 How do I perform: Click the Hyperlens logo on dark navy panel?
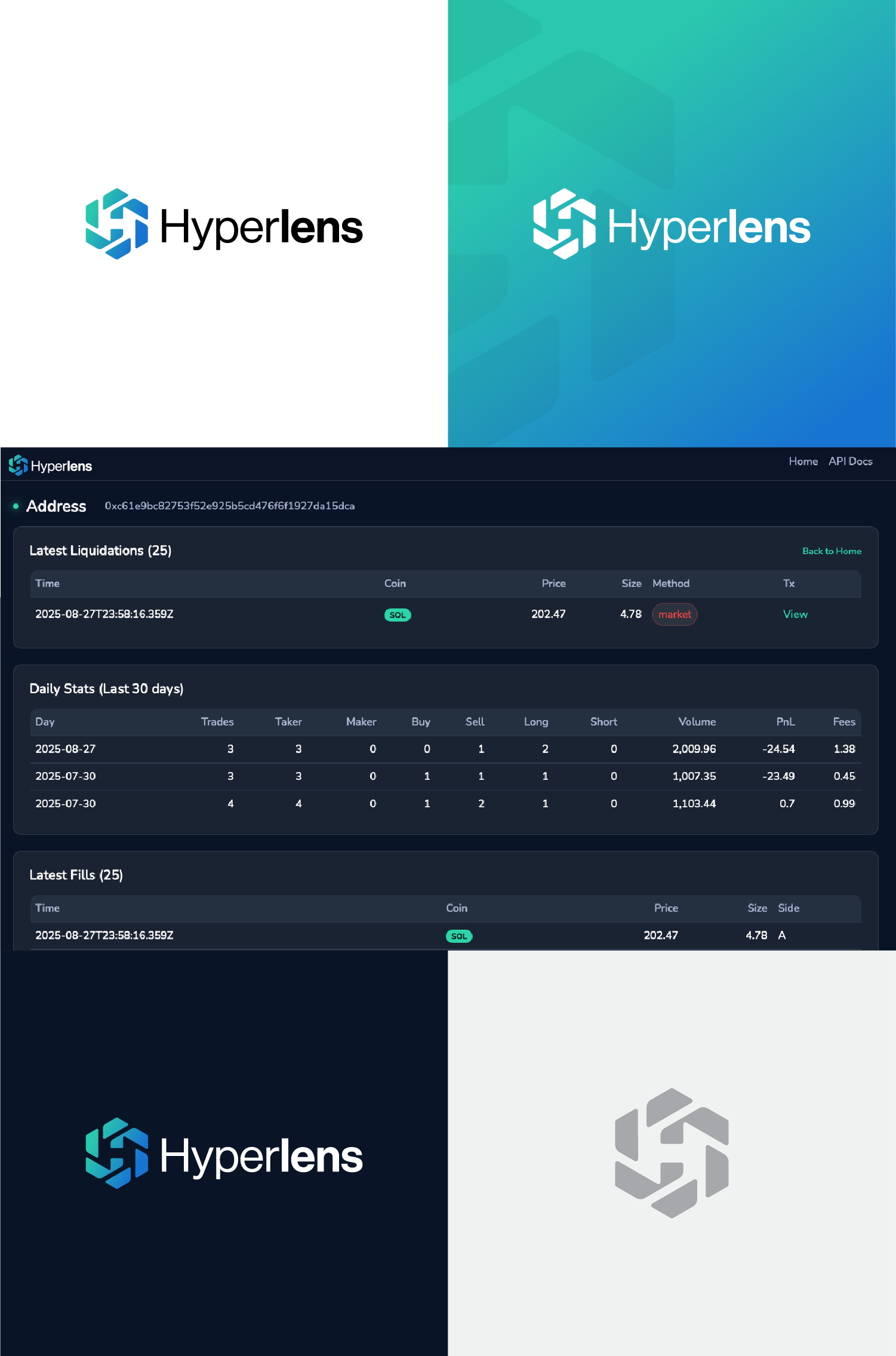pos(224,1153)
